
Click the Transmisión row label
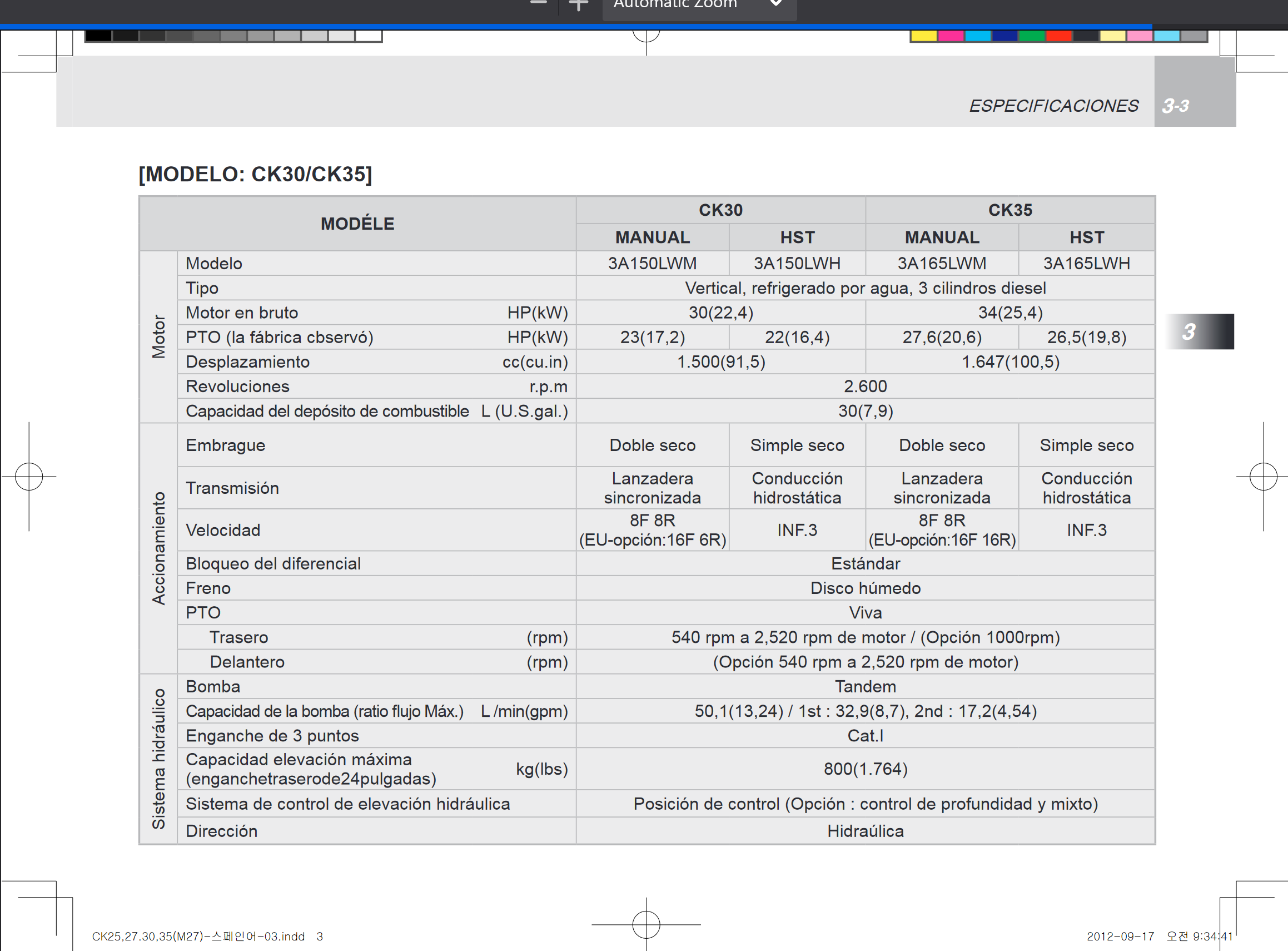(232, 488)
